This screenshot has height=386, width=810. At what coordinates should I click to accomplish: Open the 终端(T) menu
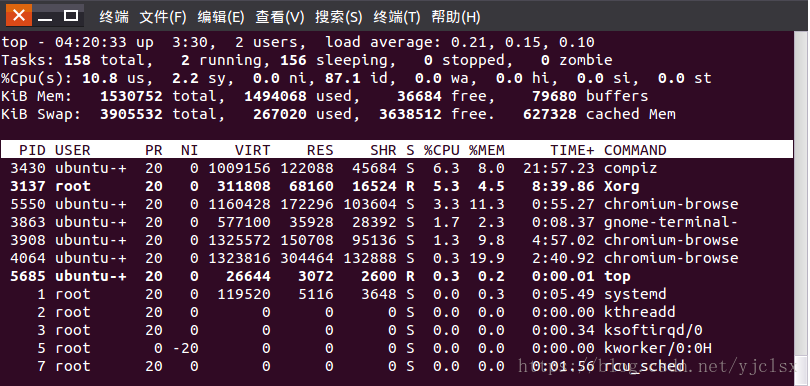[397, 17]
